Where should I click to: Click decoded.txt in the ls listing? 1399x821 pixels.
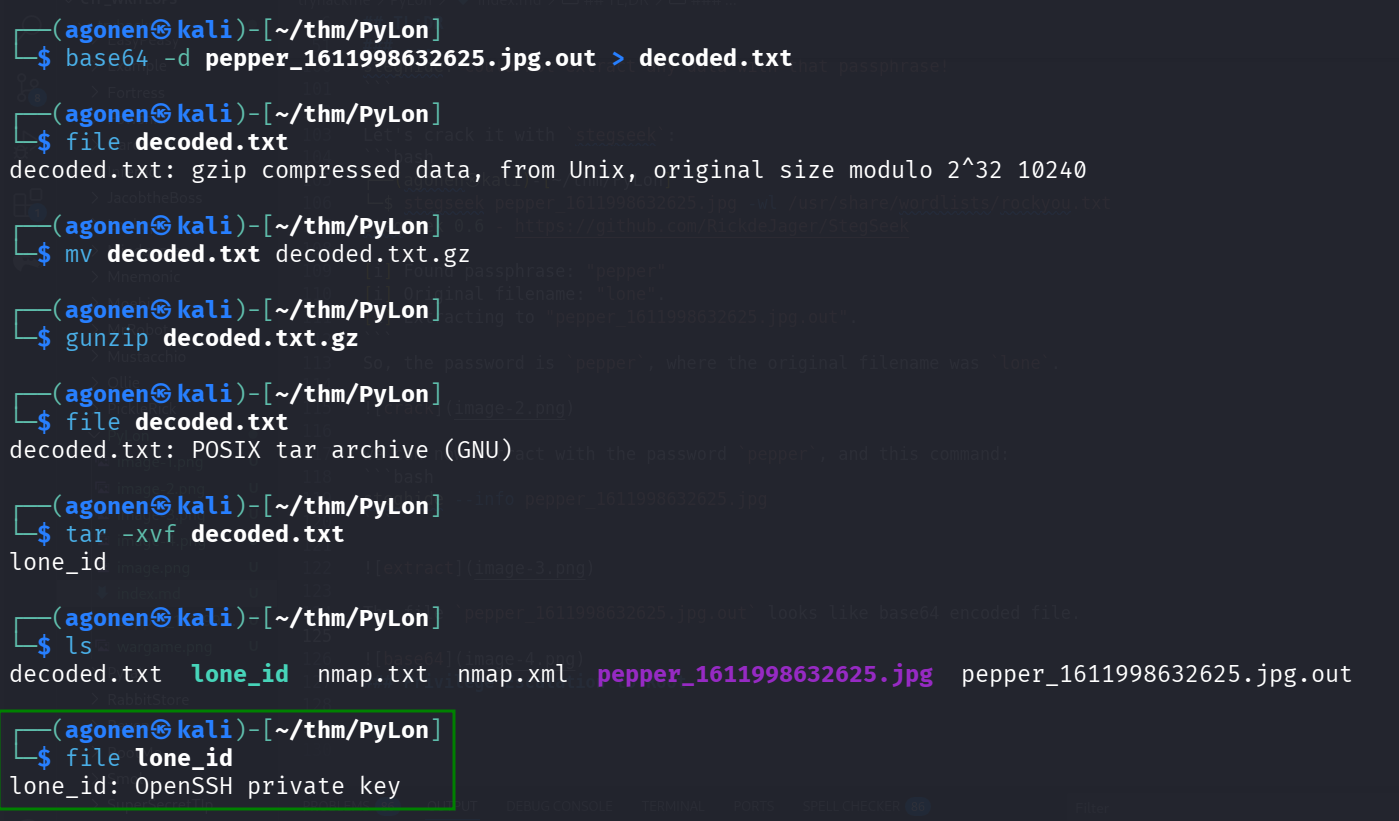85,674
